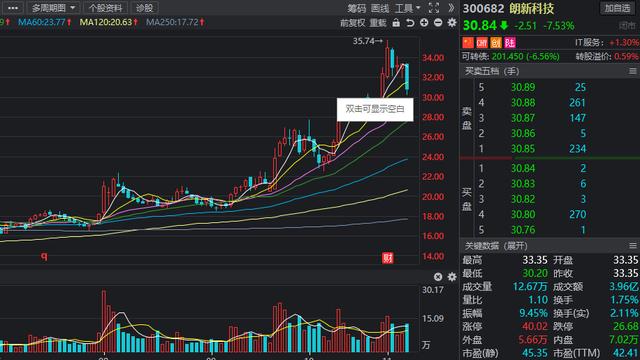Click the 市盈(静) 45.35 value
Image resolution: width=640 pixels, height=360 pixels.
click(x=535, y=353)
